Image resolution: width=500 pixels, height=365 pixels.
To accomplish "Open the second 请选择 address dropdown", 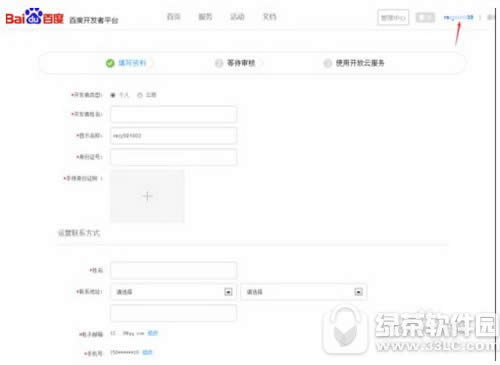I will (303, 292).
